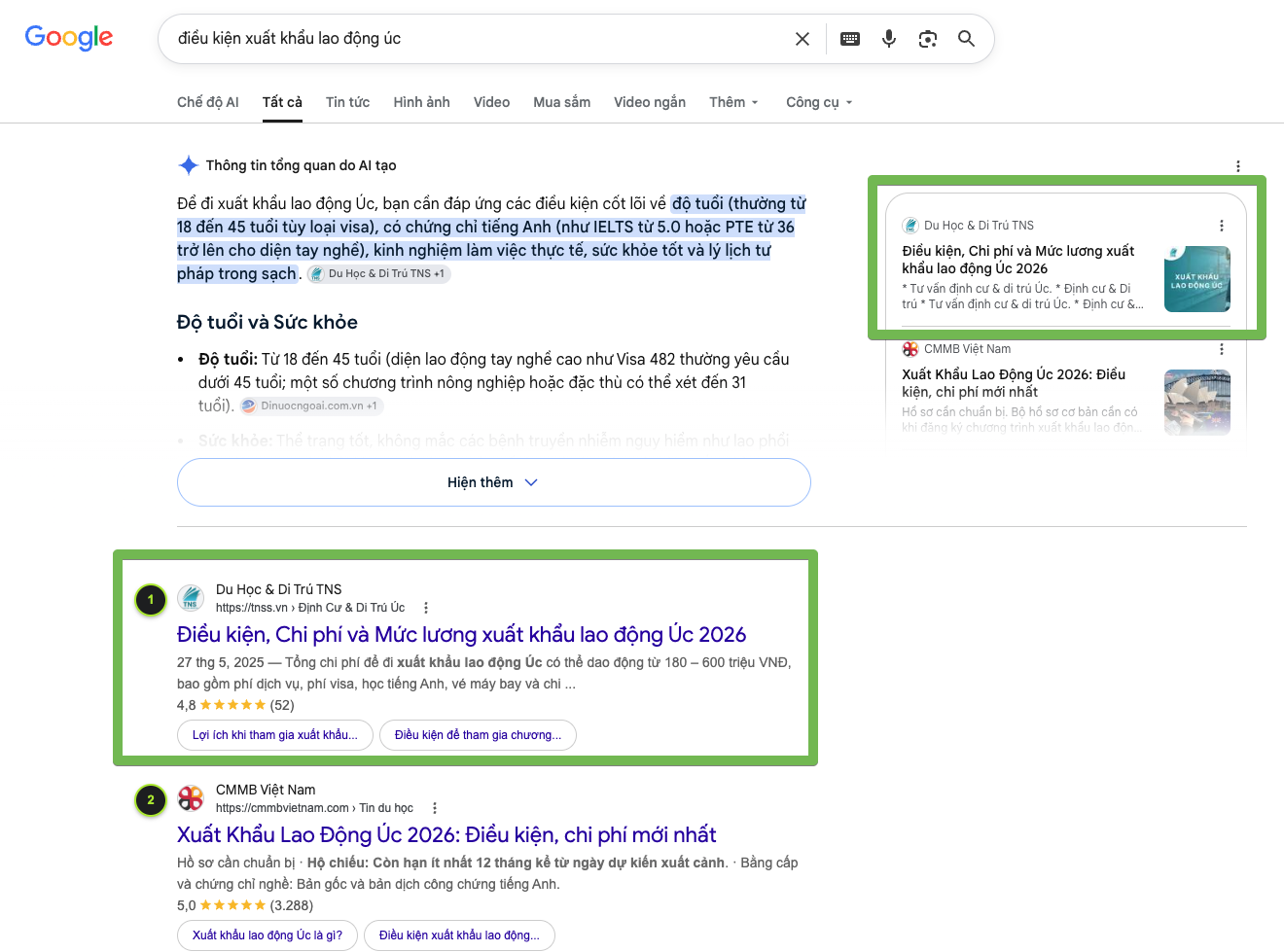Open result Điều kiện, Chi phí và Mức lương xuất khẩu

461,635
